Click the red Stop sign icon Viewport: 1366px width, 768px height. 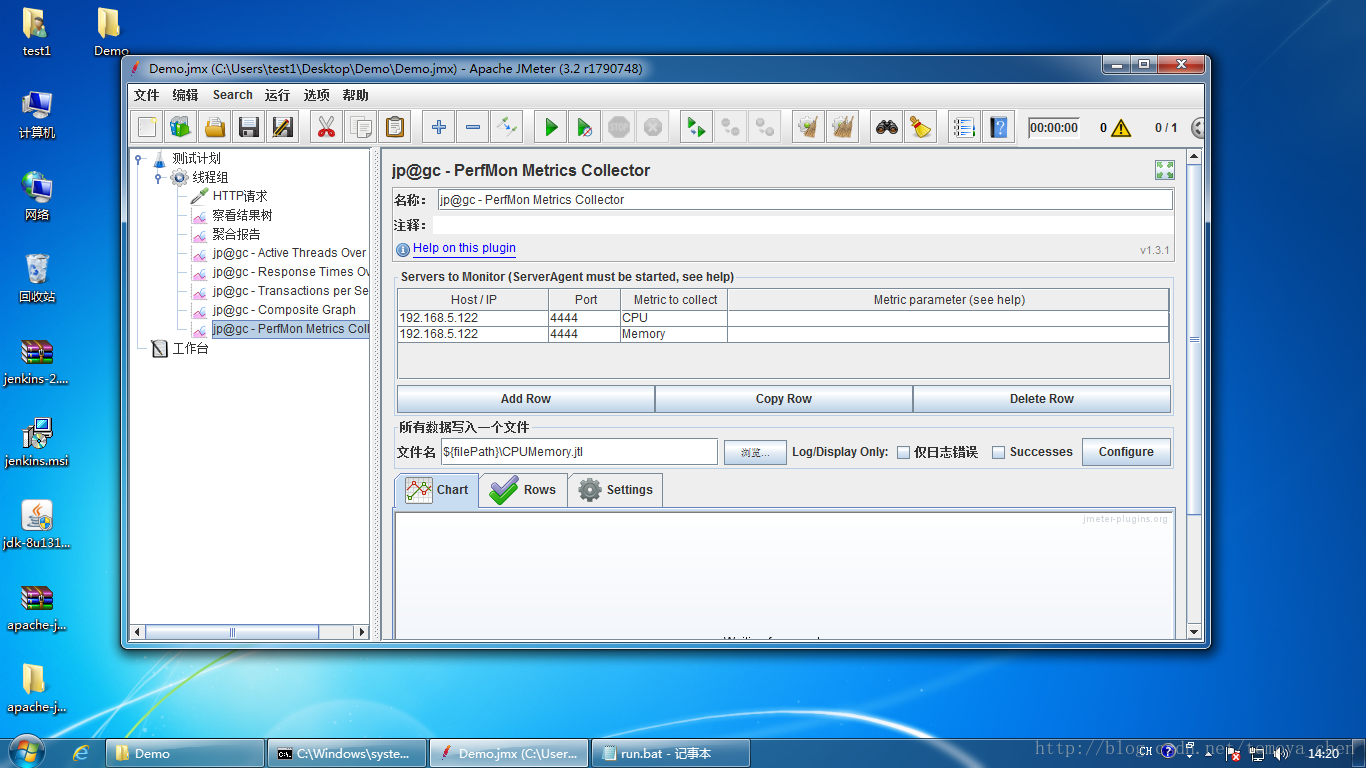(x=619, y=127)
